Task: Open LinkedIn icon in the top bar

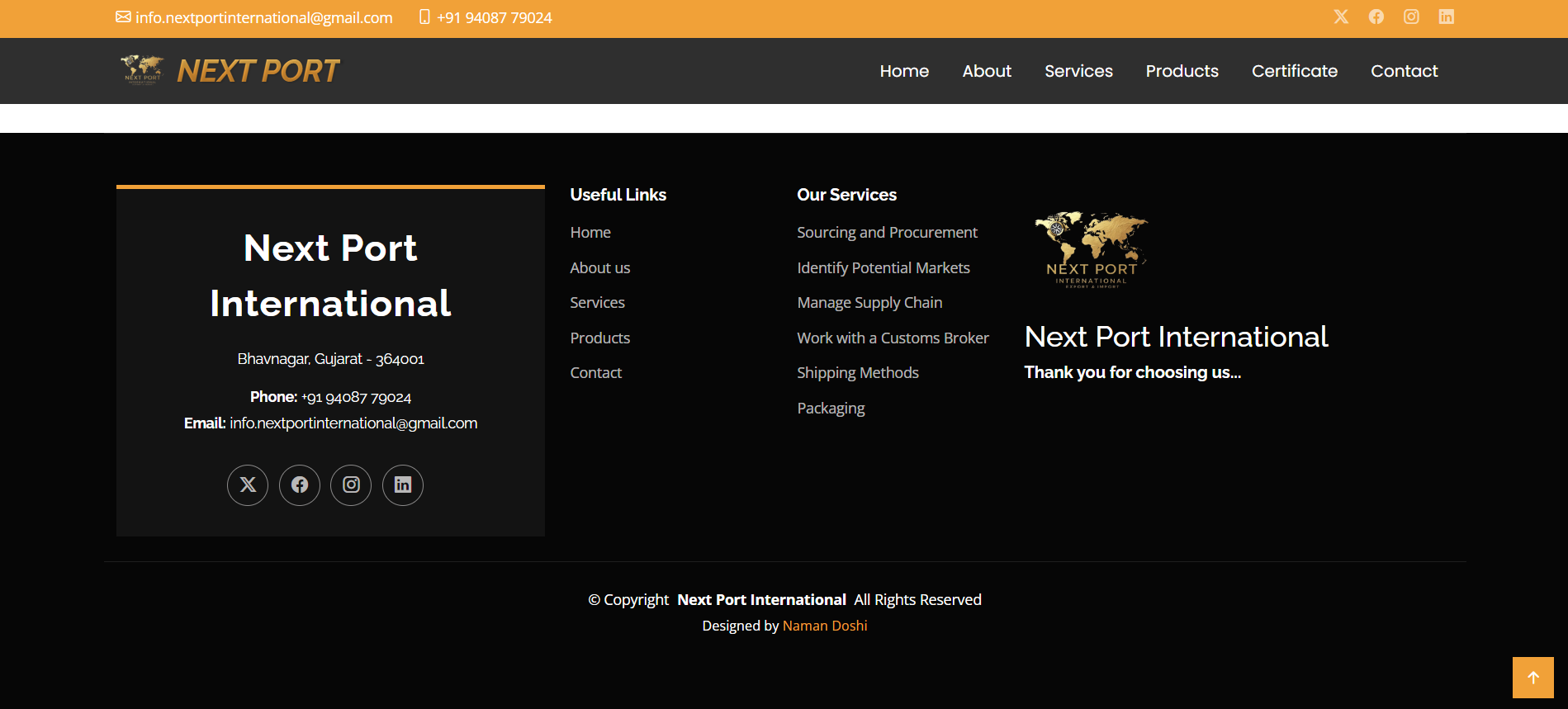Action: (1446, 17)
